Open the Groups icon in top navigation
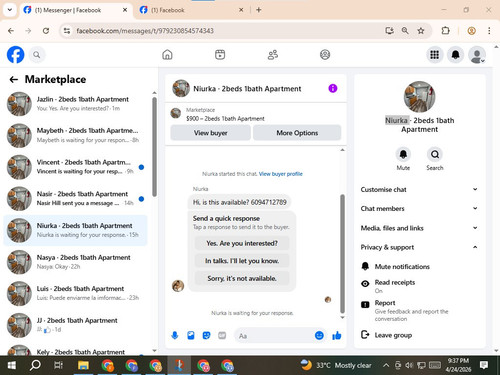Image resolution: width=500 pixels, height=375 pixels. (325, 54)
